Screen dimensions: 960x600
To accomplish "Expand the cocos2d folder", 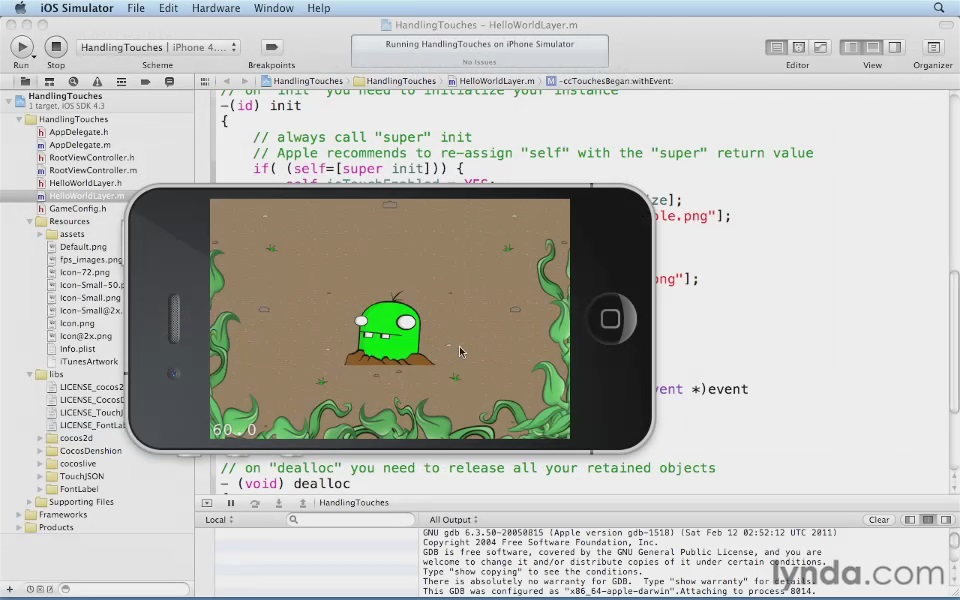I will click(40, 438).
